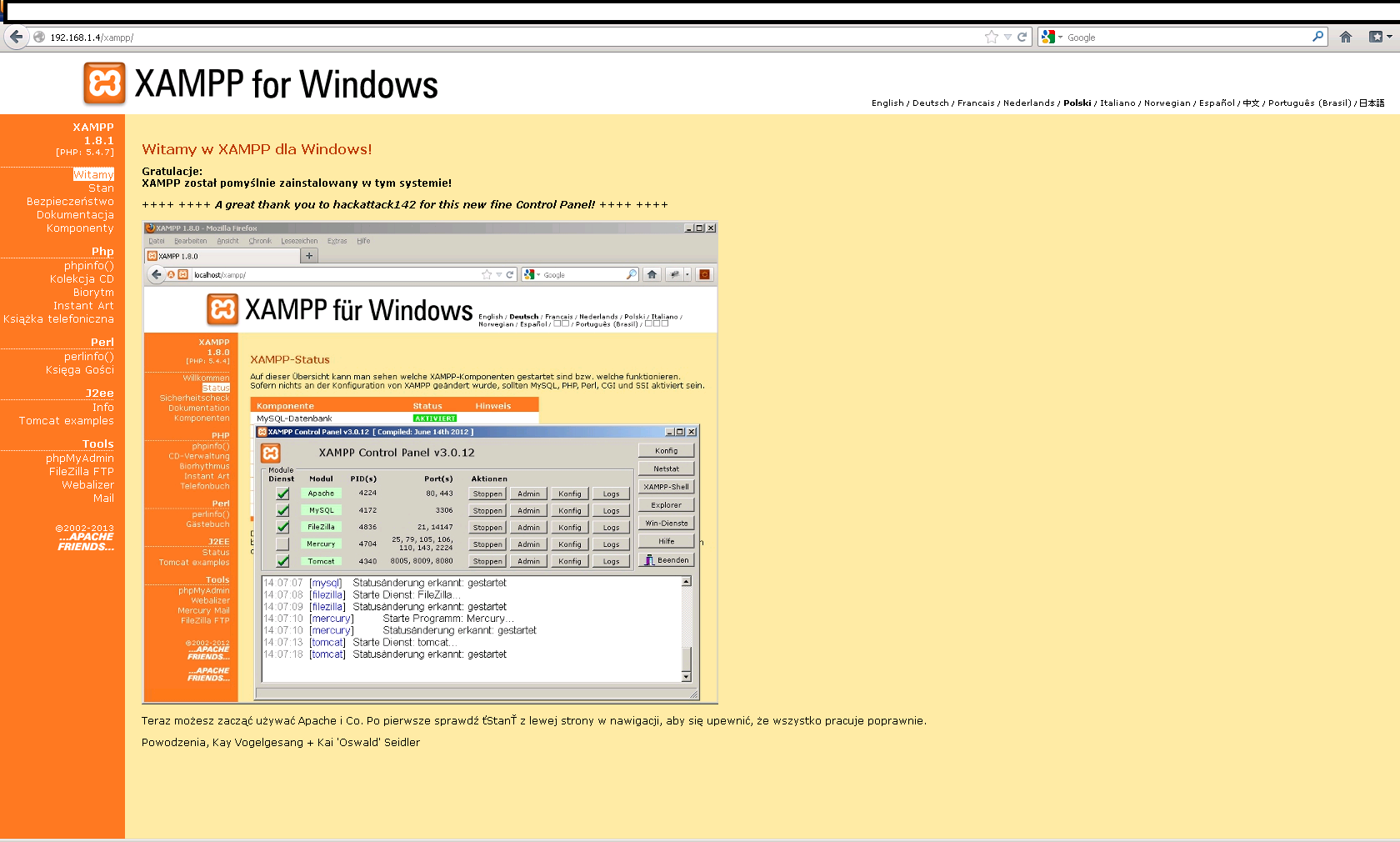Open the Instant Art demo
Viewport: 1400px width, 842px height.
(83, 306)
